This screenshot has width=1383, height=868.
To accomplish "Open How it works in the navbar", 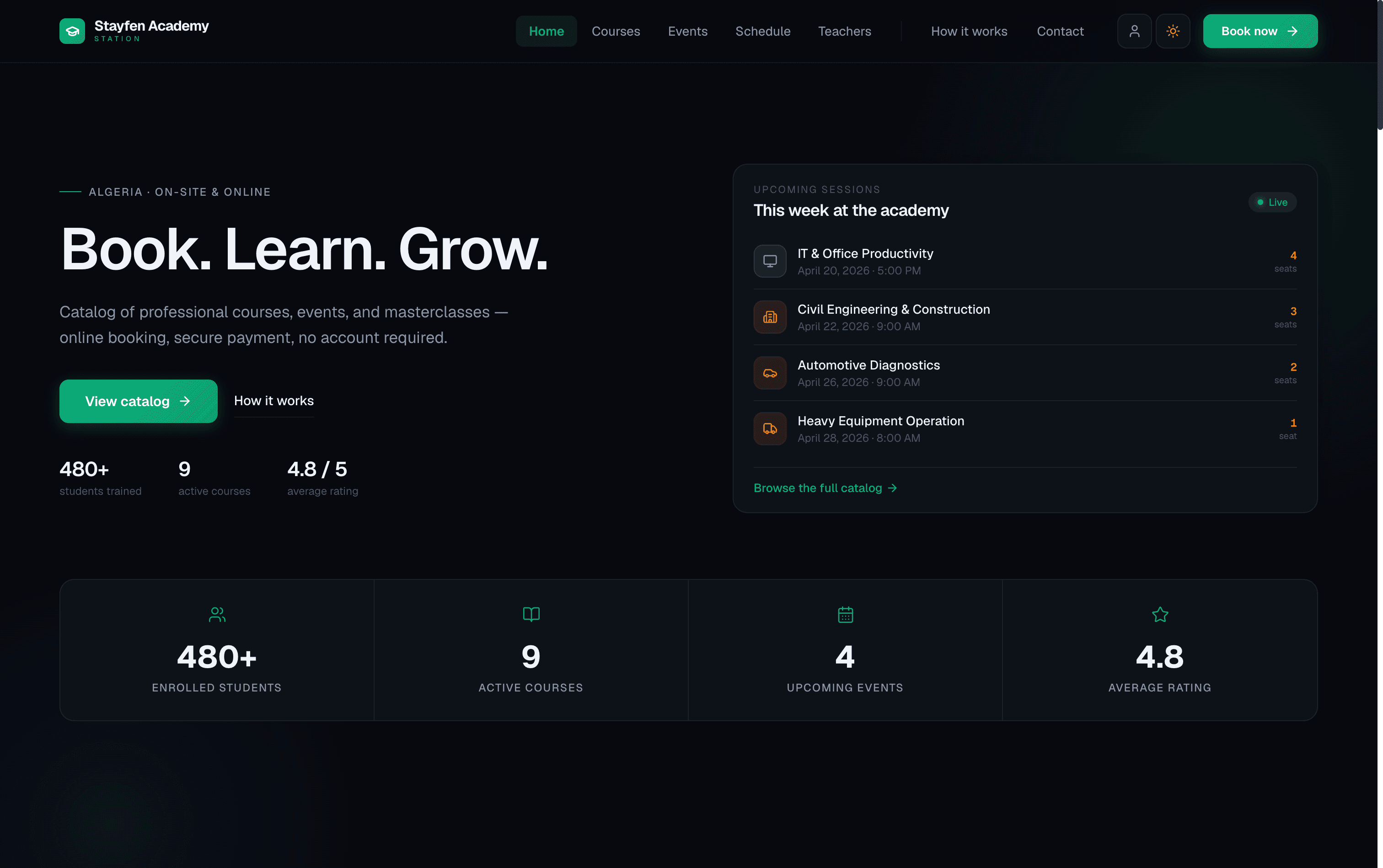I will coord(969,31).
